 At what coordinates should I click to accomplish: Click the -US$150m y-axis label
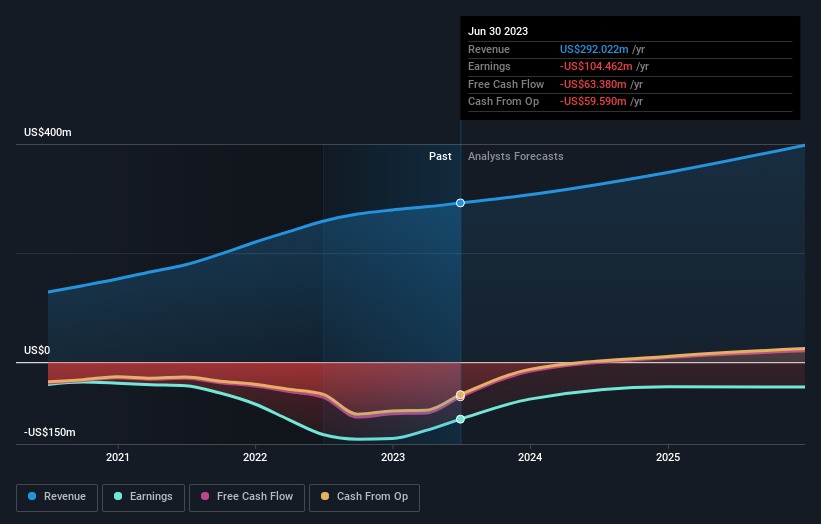click(50, 432)
